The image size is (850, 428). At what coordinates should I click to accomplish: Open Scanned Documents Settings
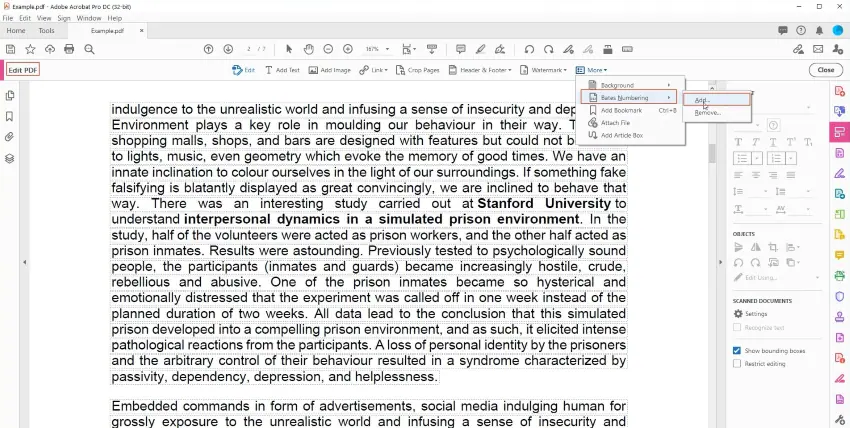click(x=750, y=314)
